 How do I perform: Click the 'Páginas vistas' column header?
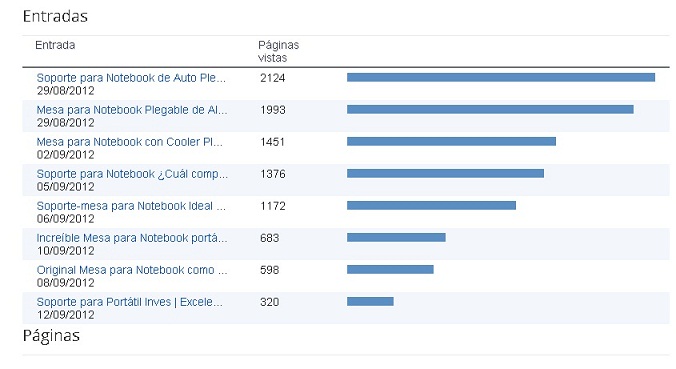(279, 51)
